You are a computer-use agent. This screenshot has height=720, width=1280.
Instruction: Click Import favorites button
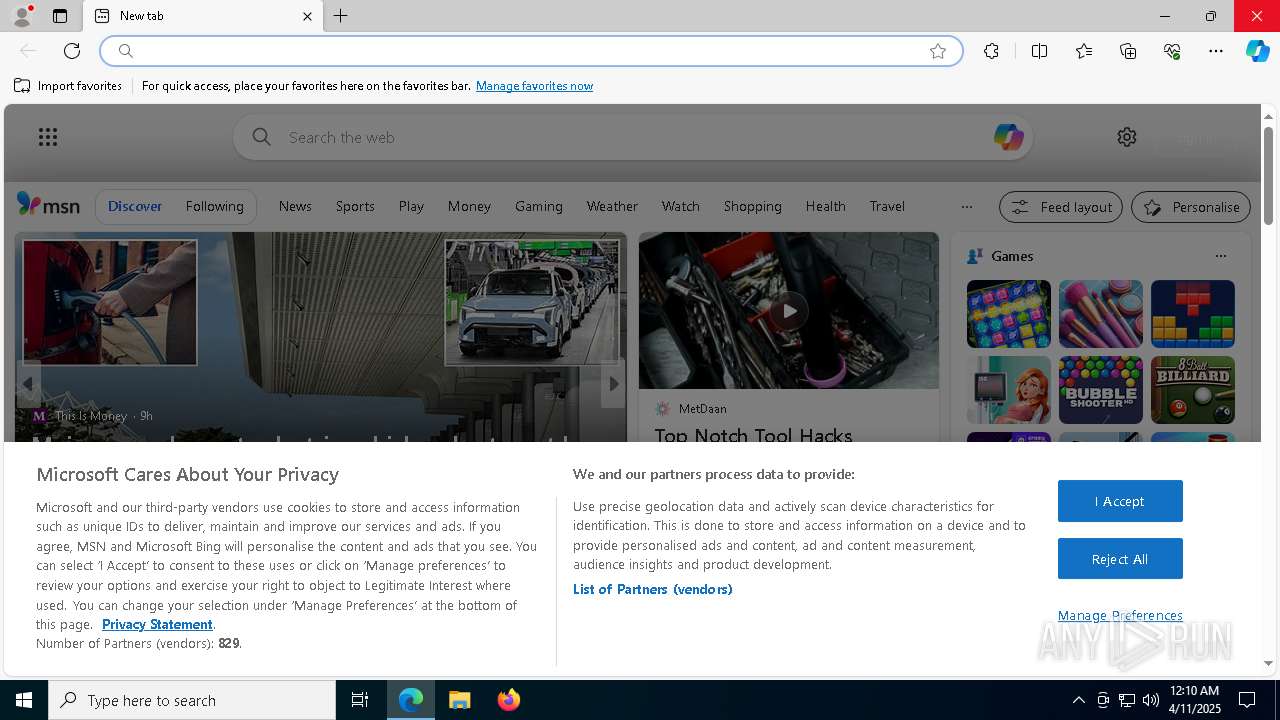(68, 86)
